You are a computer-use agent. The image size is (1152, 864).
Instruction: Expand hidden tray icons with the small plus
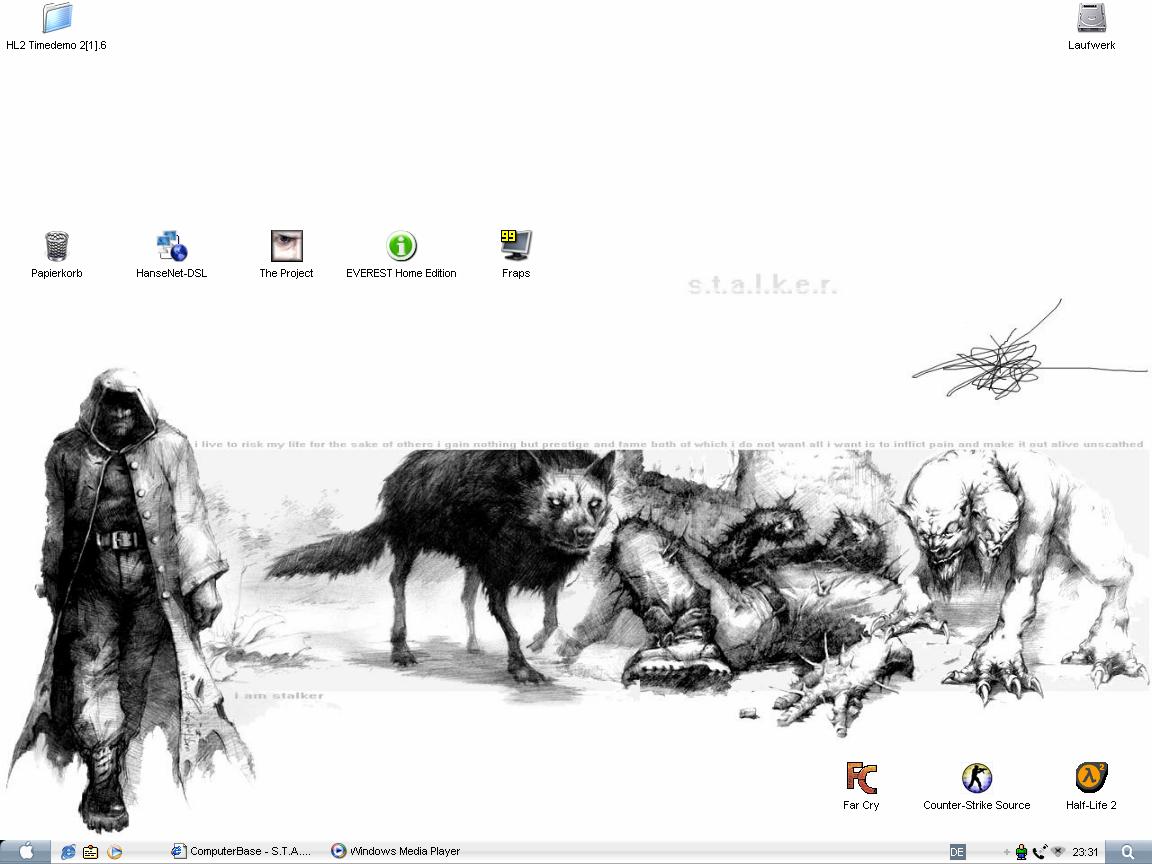point(1007,852)
